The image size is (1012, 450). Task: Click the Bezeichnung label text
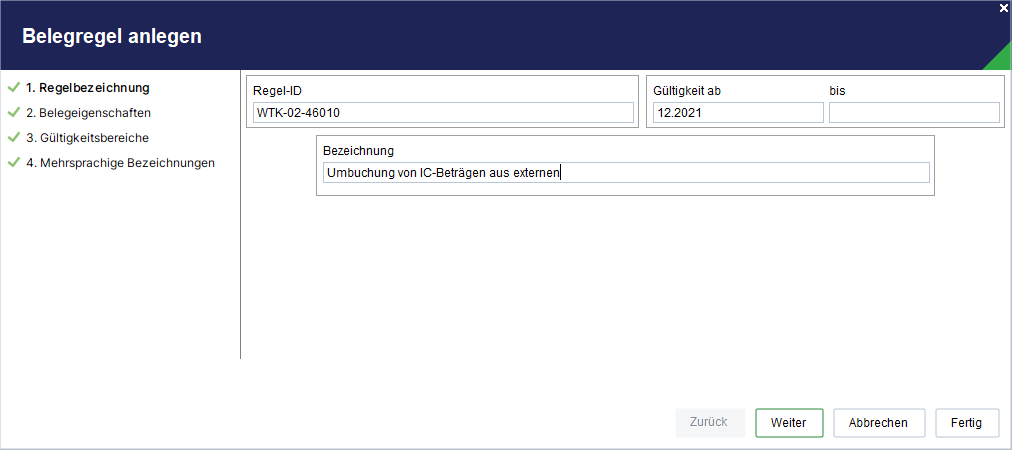[x=358, y=150]
